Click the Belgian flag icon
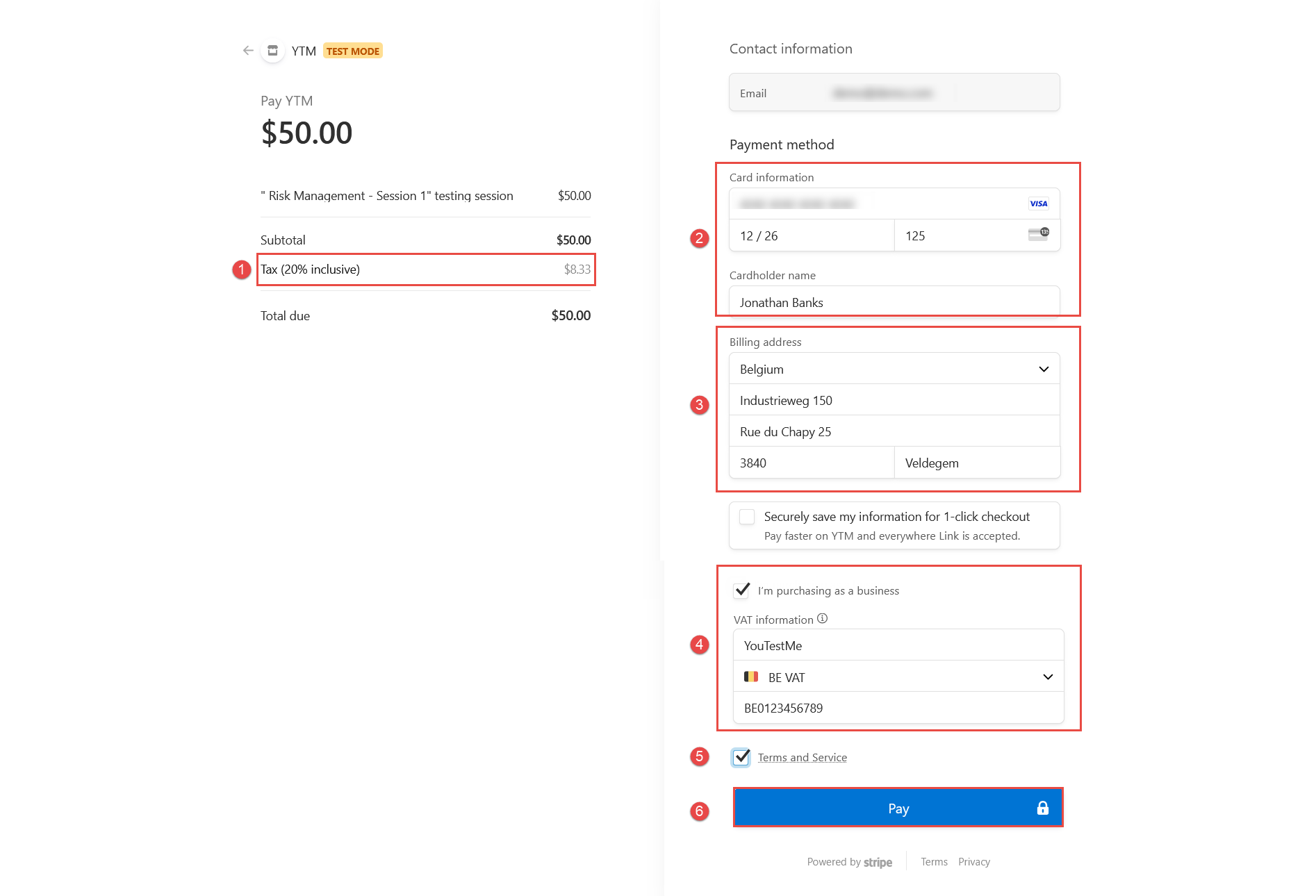 point(751,677)
